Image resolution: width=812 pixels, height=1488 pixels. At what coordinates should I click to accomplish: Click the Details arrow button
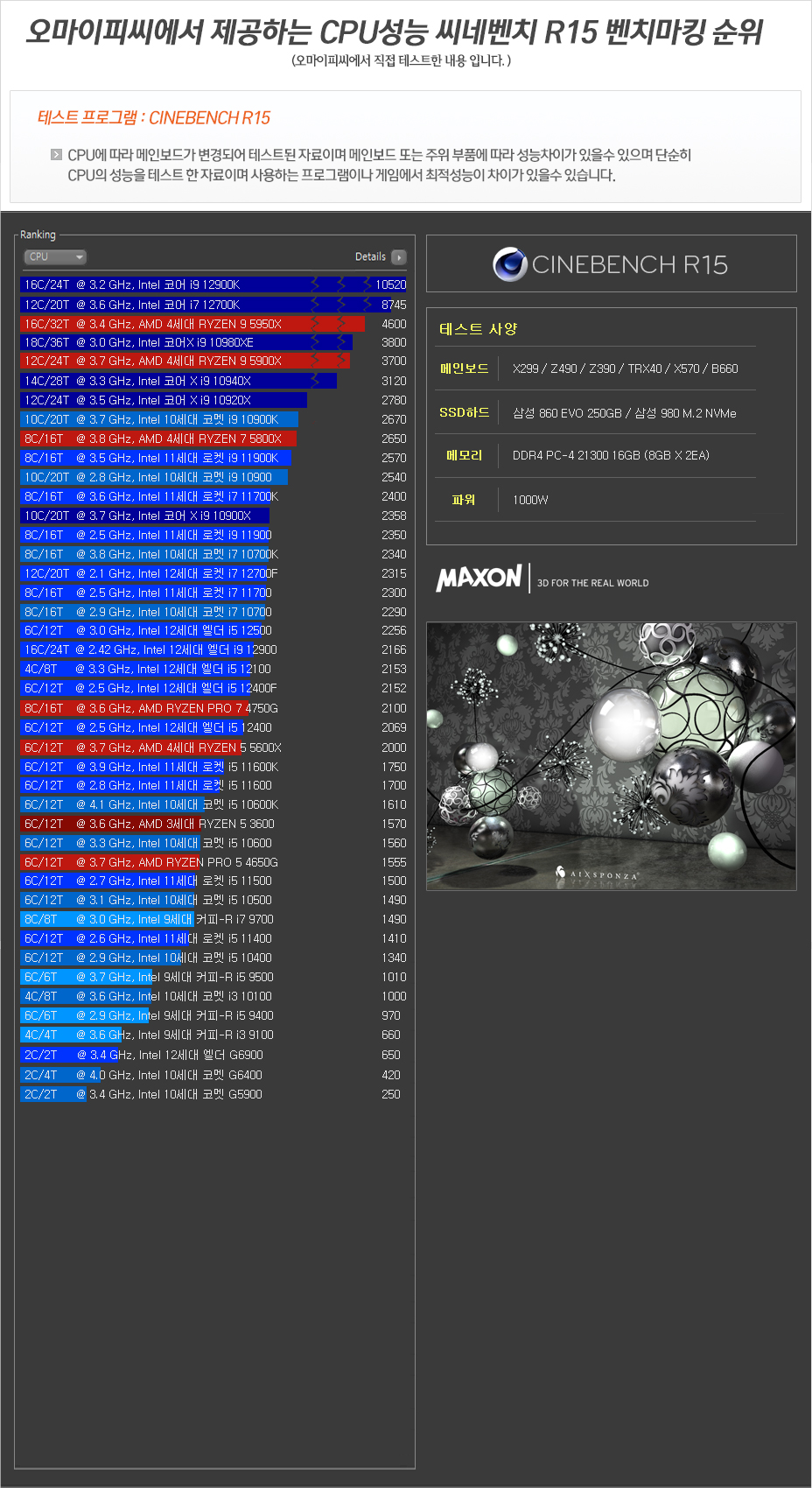(399, 257)
